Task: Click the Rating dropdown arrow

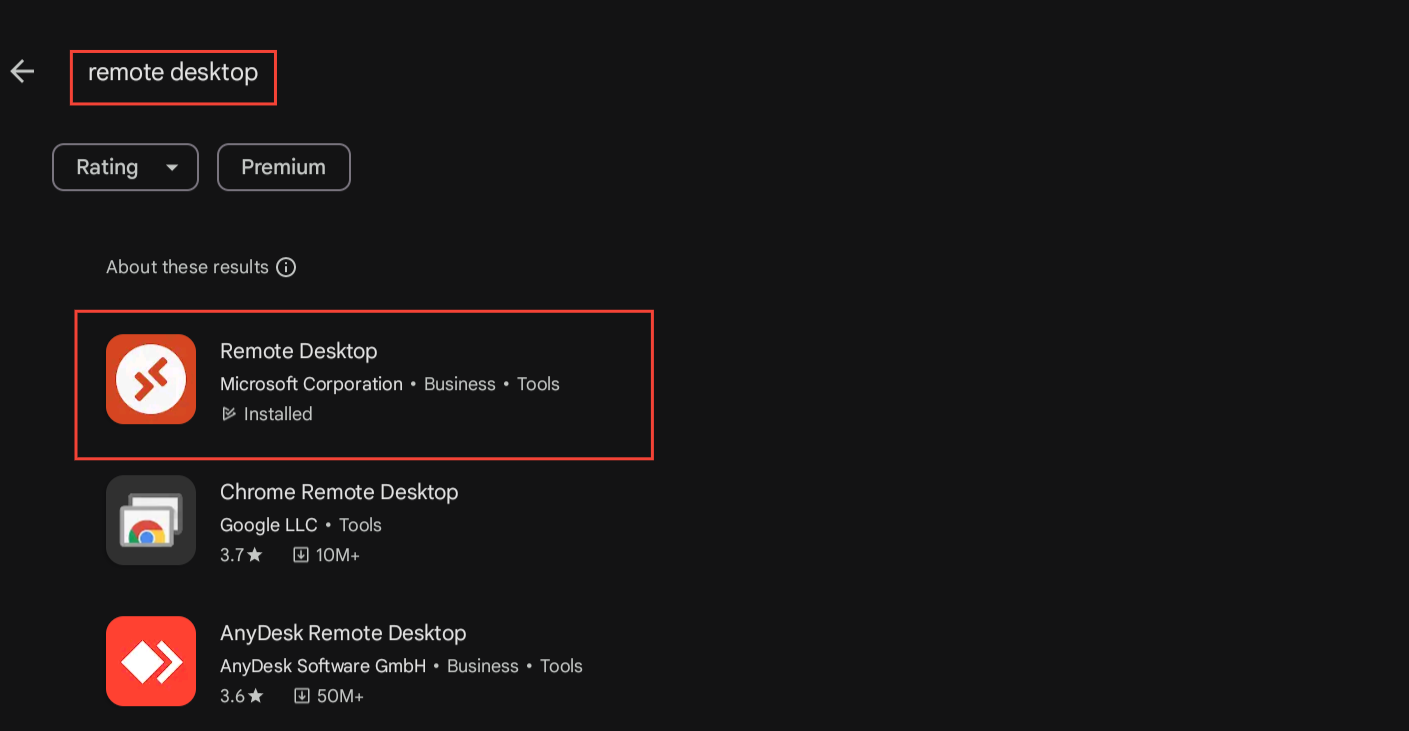Action: tap(172, 168)
